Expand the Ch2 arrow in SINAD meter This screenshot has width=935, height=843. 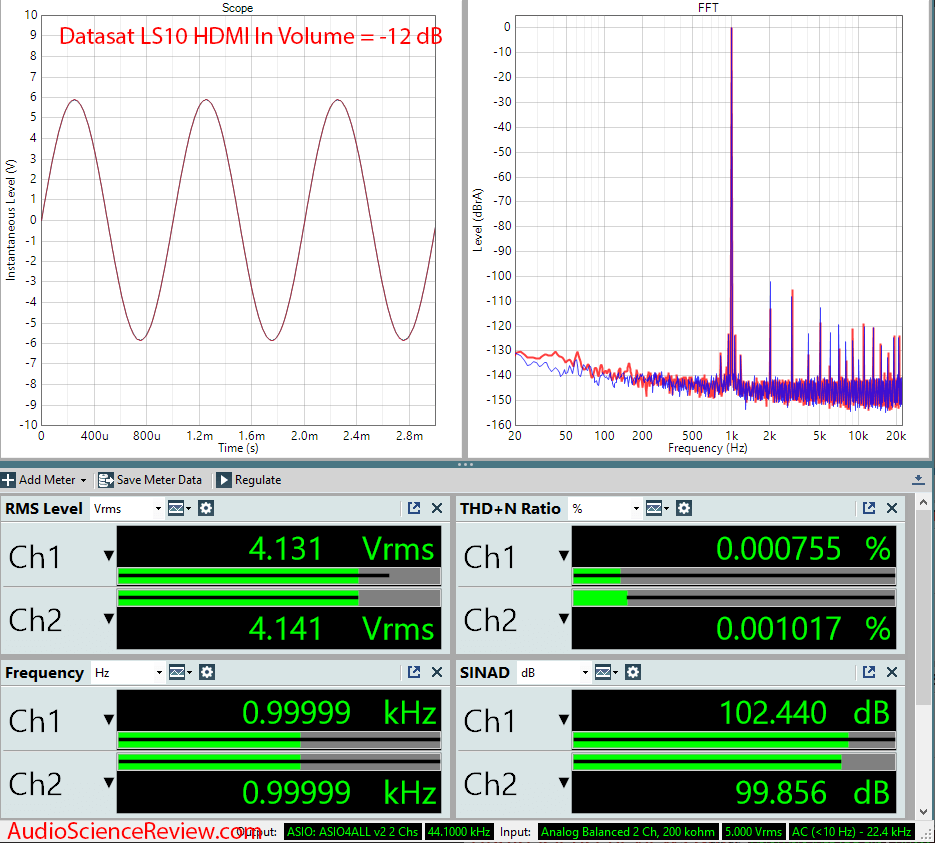tap(564, 783)
